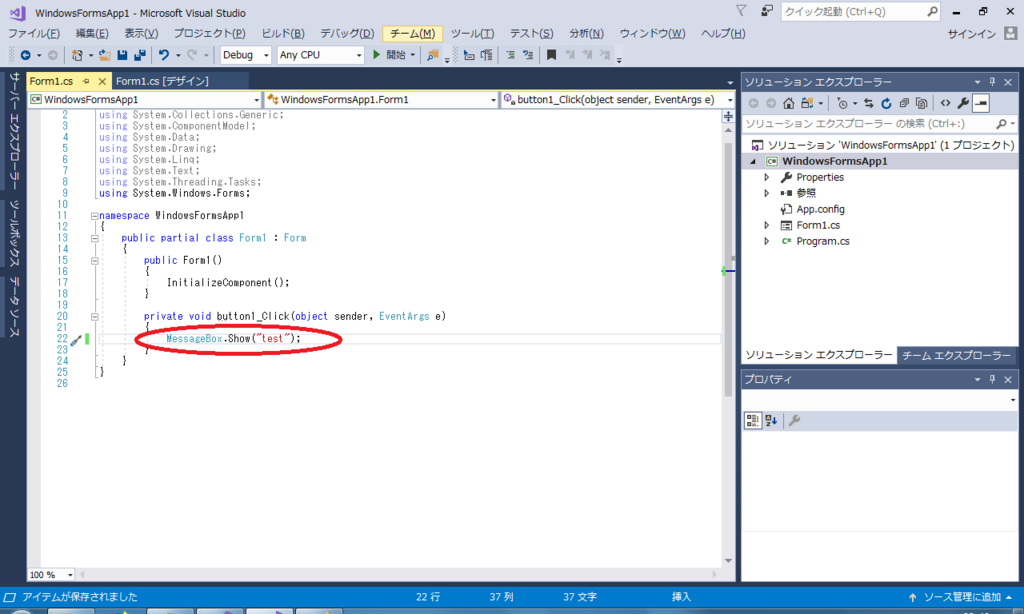Open the button1_Click member dropdown

tap(618, 99)
